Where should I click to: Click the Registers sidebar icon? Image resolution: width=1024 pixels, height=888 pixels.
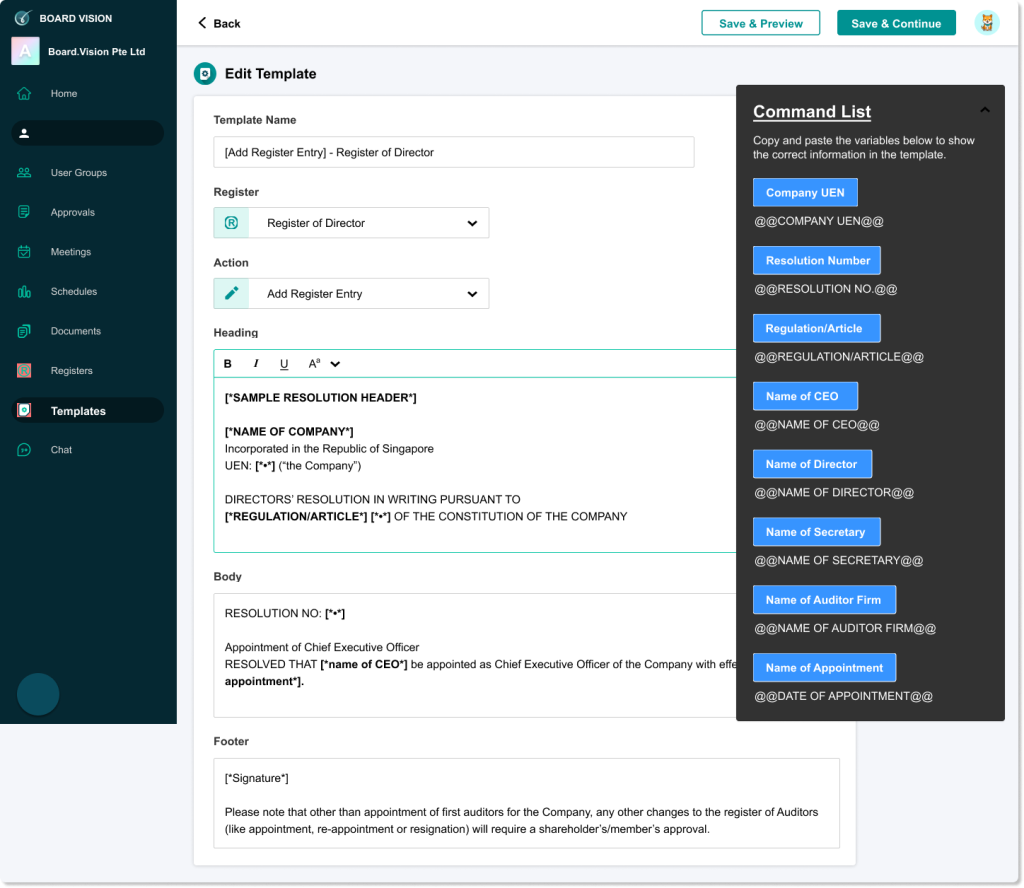[x=24, y=371]
